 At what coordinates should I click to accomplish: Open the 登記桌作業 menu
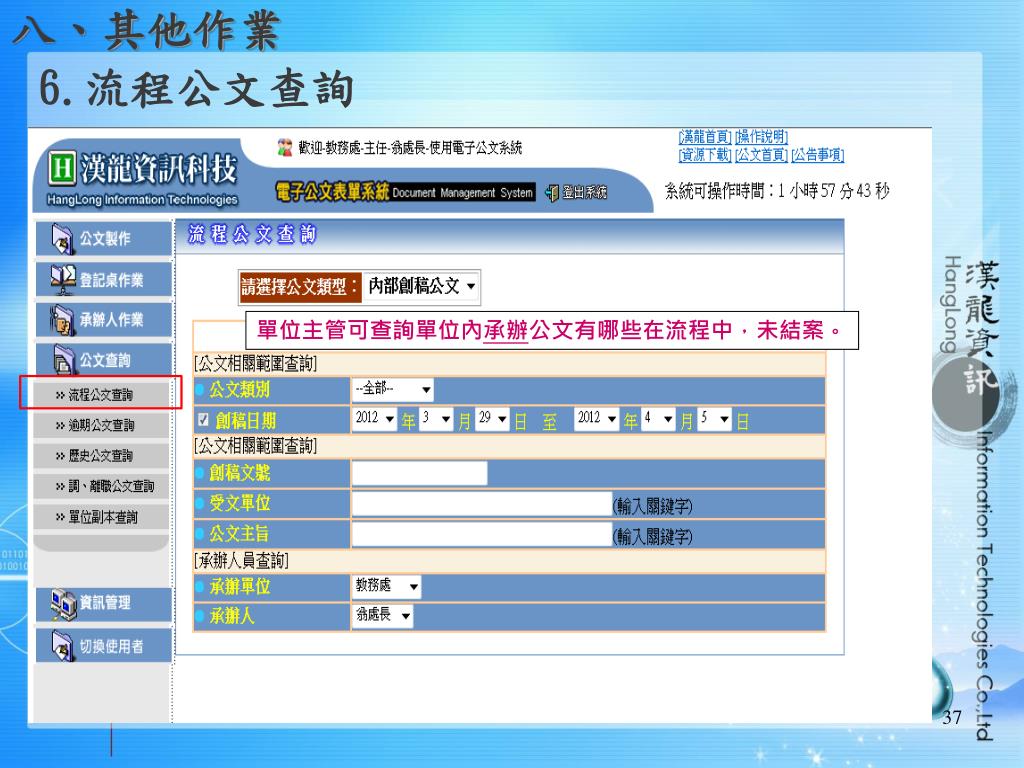click(104, 280)
